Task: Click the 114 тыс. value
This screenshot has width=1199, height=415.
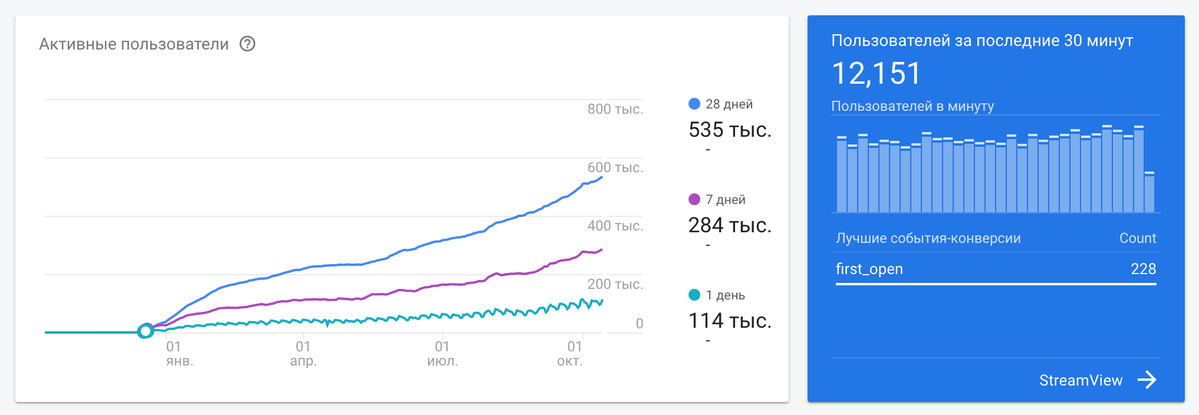Action: (729, 320)
